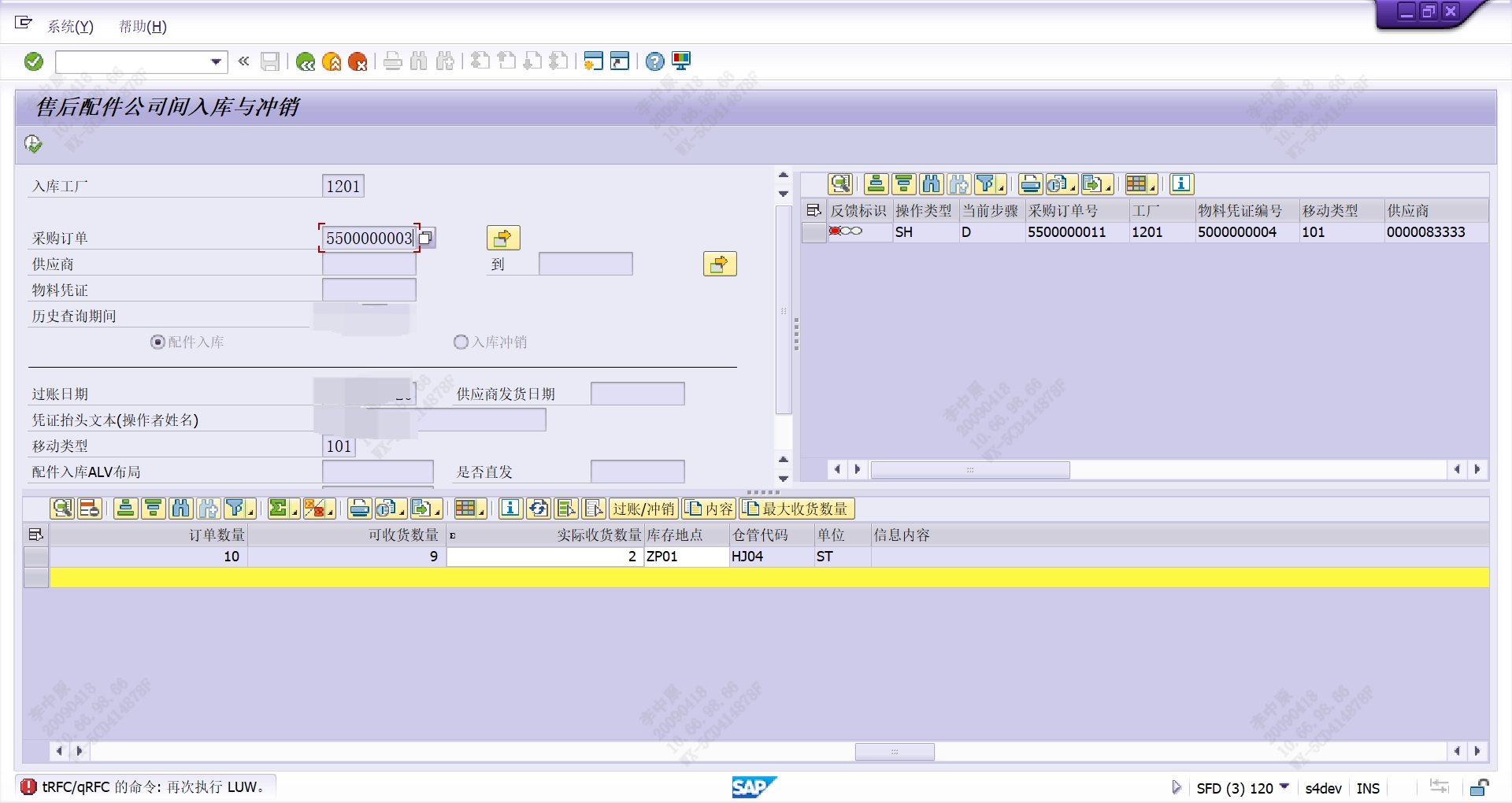Screen dimensions: 1512x803
Task: Click the Print icon in the lower grid toolbar
Action: (359, 509)
